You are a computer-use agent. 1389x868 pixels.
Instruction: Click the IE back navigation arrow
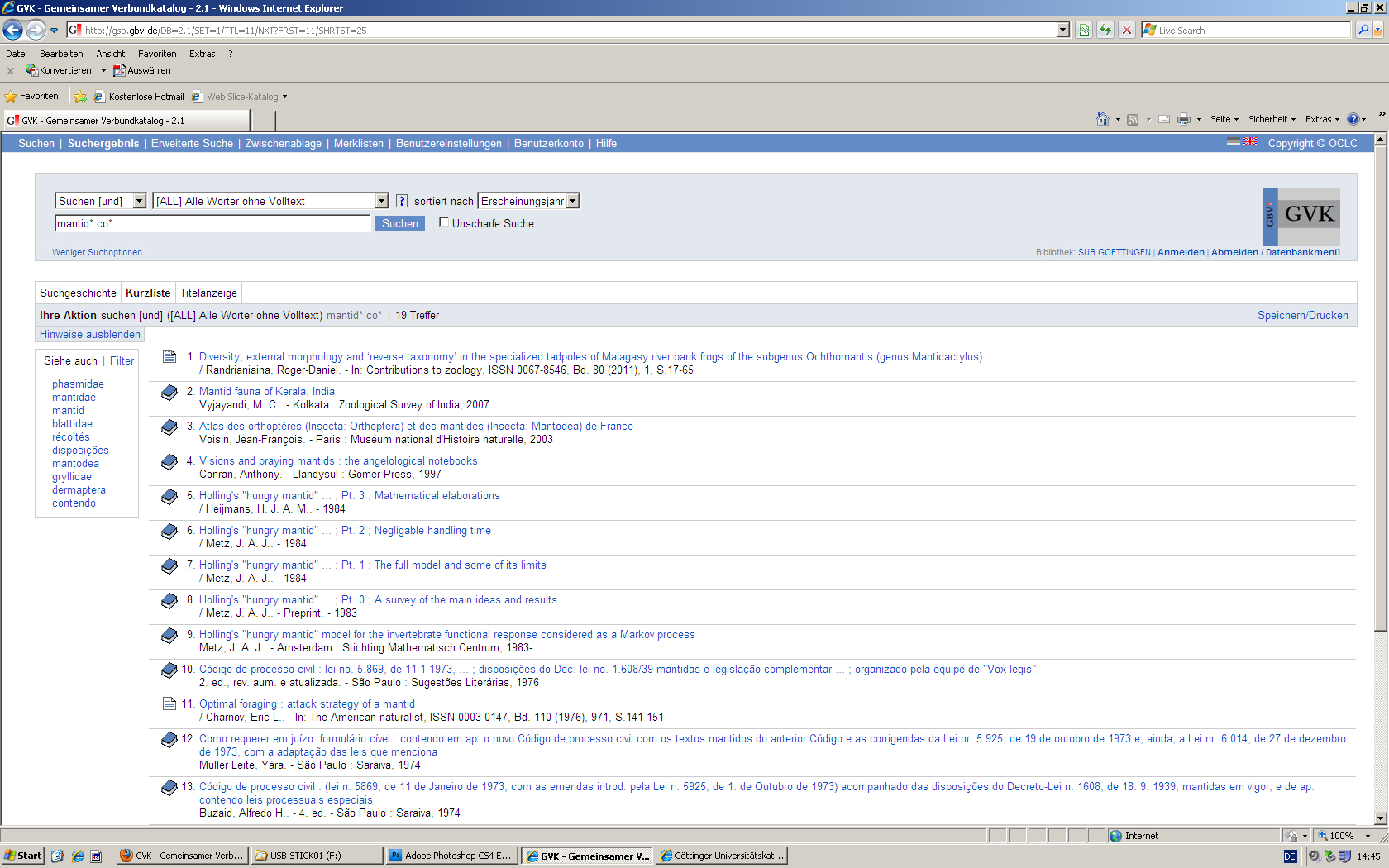[12, 31]
